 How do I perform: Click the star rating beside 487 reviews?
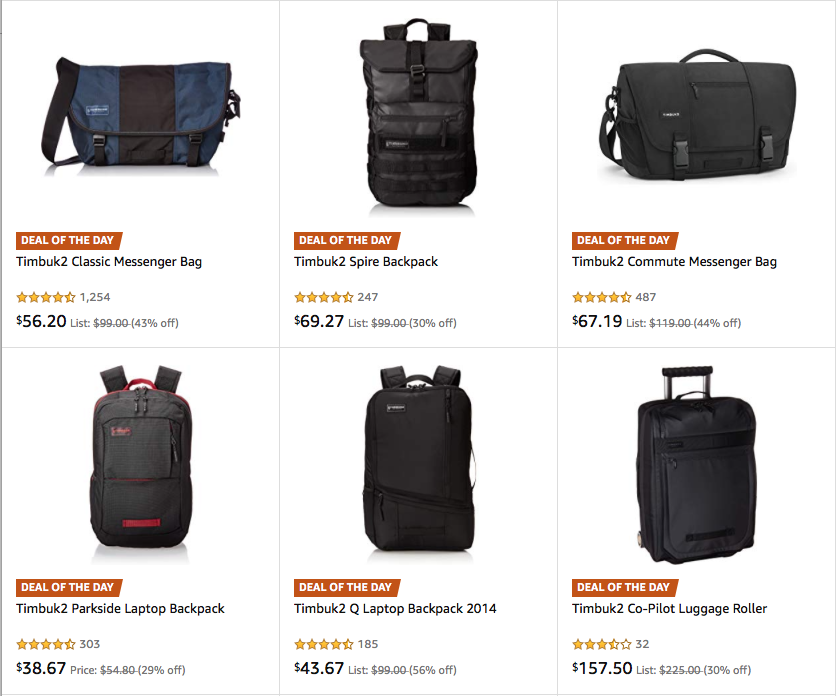[601, 297]
